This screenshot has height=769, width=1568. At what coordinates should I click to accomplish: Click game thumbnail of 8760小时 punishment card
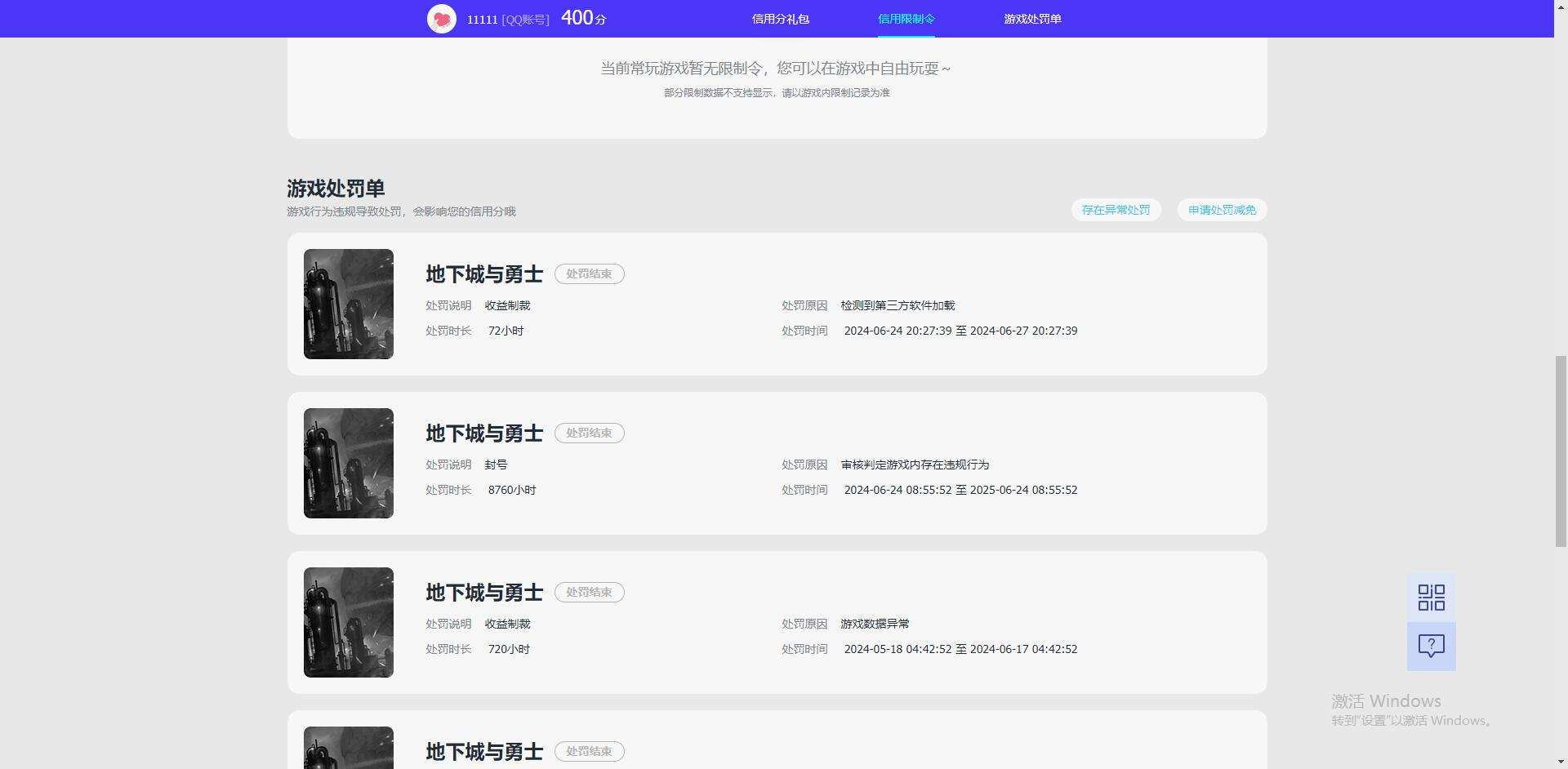pyautogui.click(x=349, y=463)
